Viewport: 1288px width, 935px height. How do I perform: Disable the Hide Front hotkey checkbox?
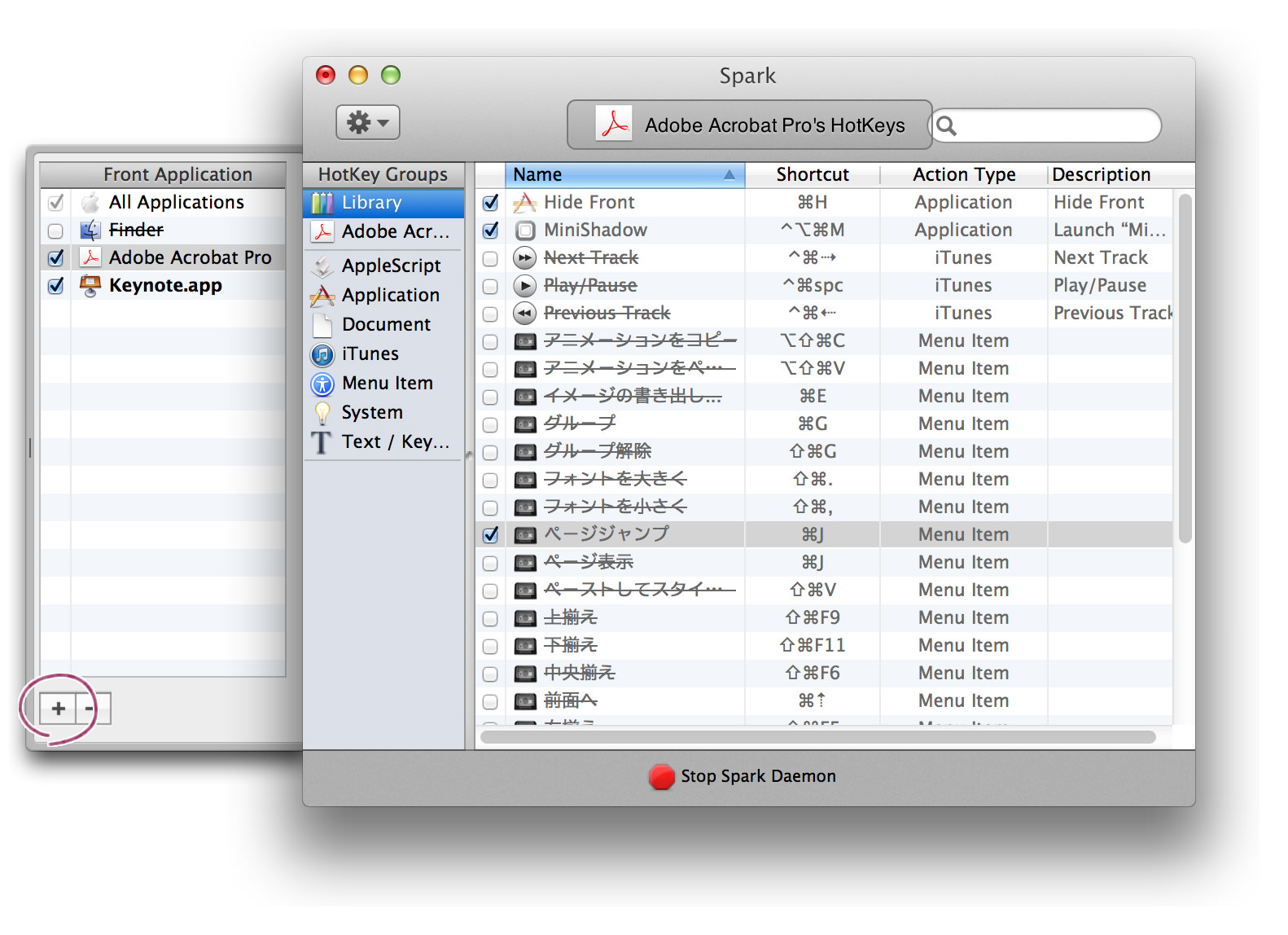(x=490, y=203)
